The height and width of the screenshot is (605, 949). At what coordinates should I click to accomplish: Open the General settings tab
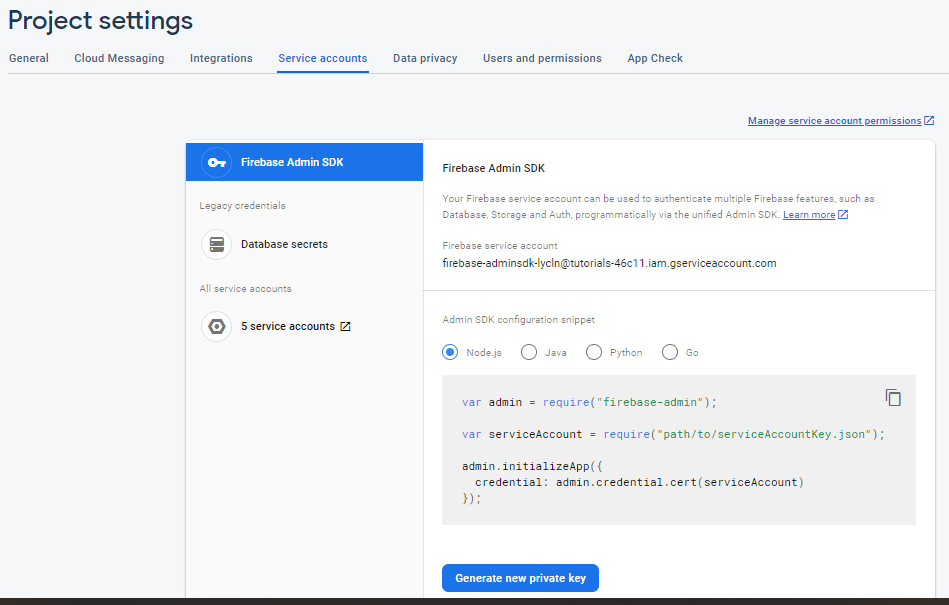tap(28, 58)
